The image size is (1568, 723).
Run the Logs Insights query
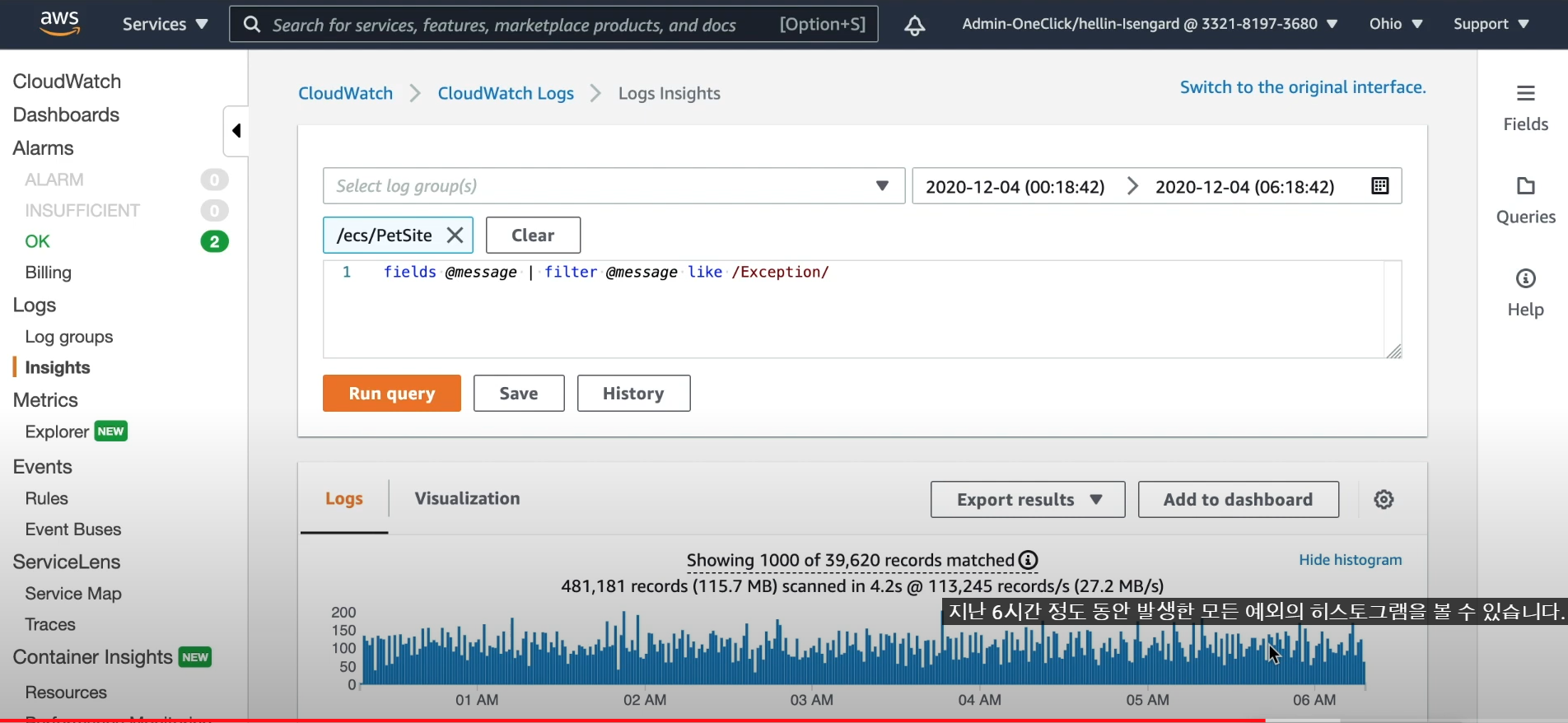click(x=392, y=394)
